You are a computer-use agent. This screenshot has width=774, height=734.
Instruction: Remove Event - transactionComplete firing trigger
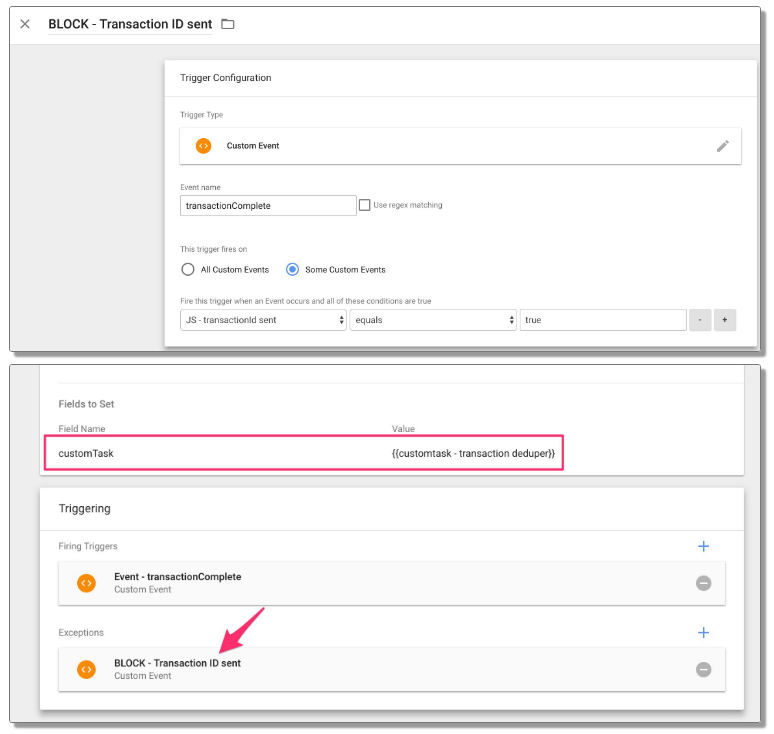click(x=703, y=583)
